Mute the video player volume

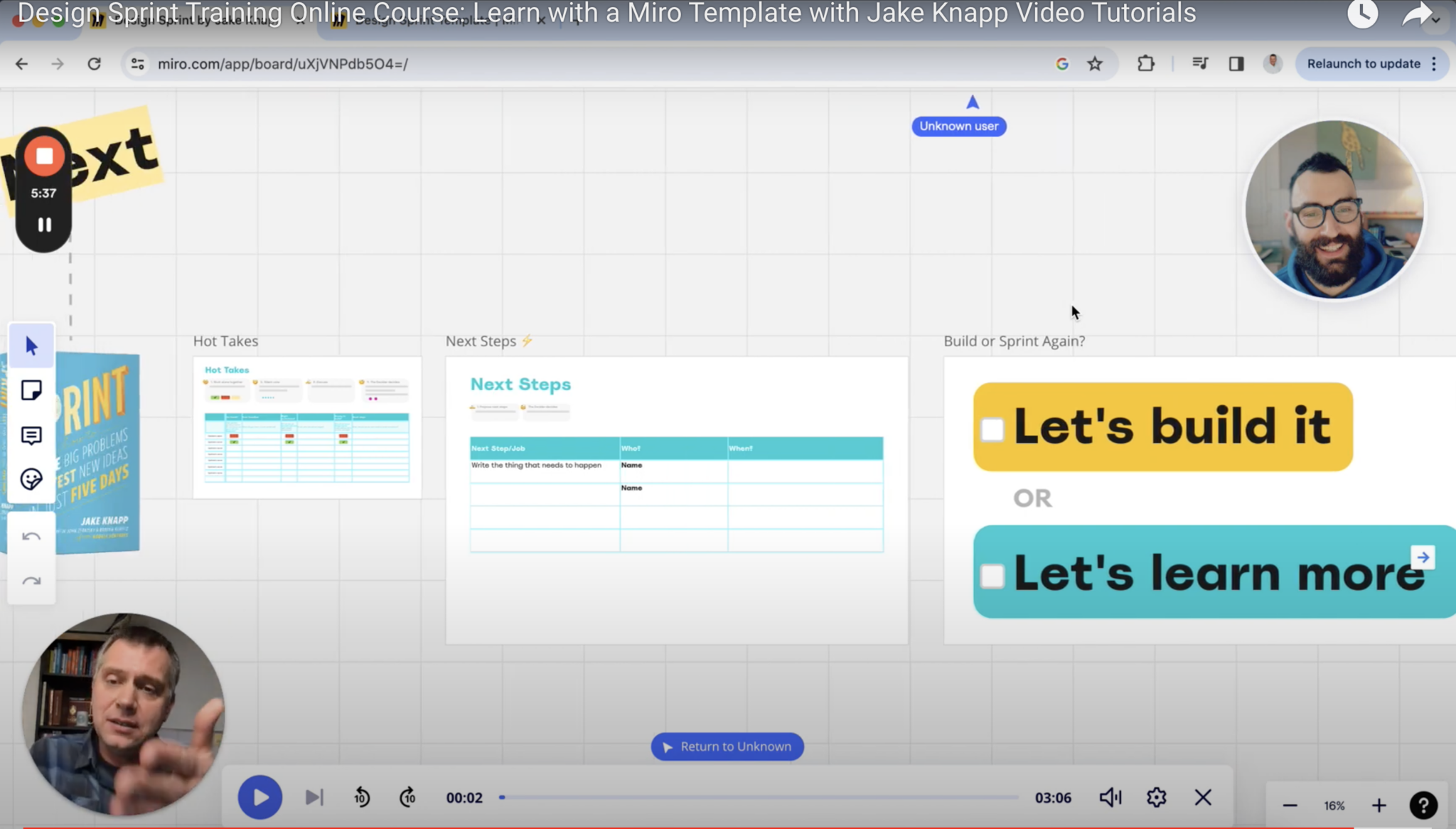tap(1109, 797)
